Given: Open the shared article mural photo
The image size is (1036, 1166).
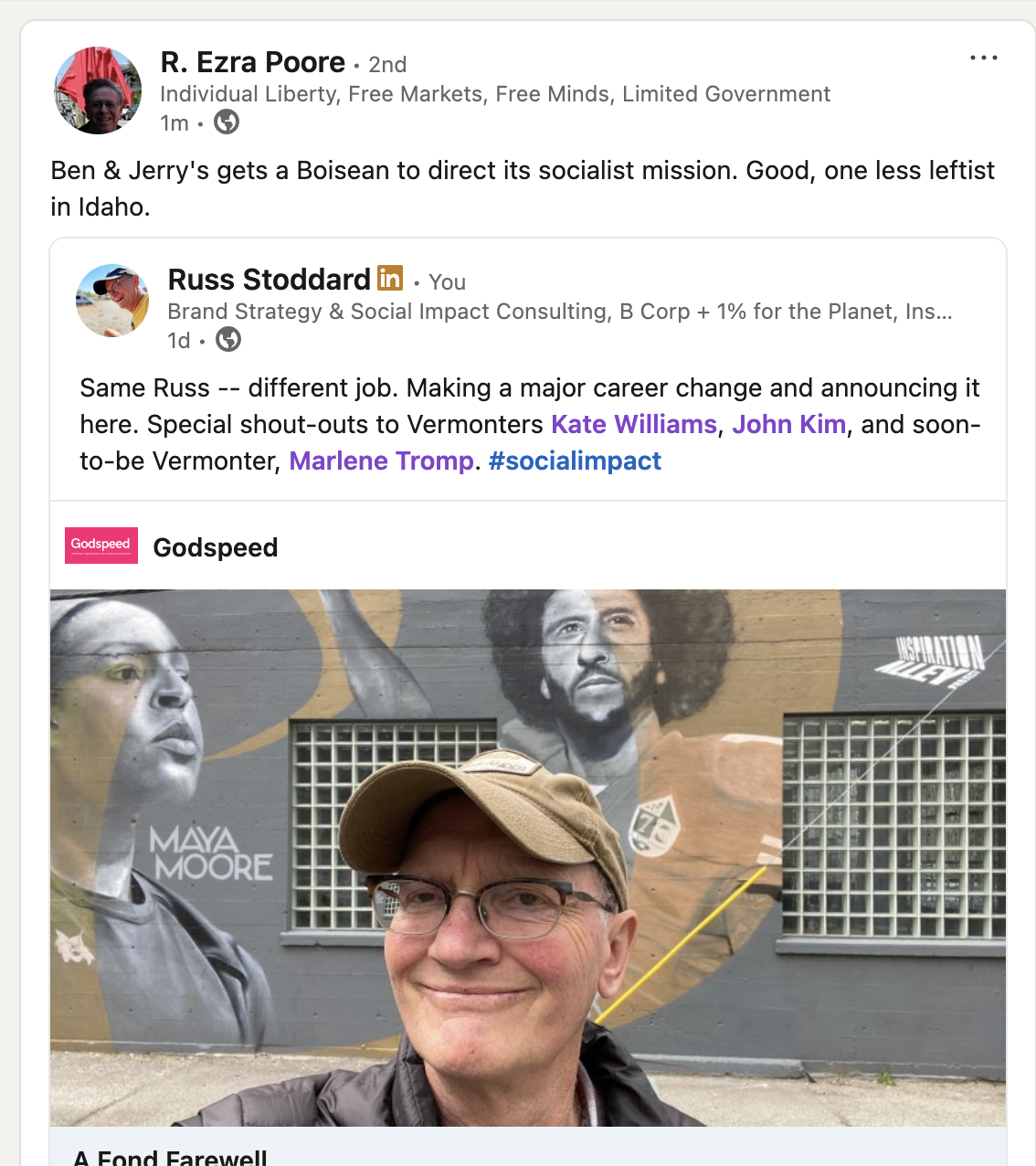Looking at the screenshot, I should point(528,857).
